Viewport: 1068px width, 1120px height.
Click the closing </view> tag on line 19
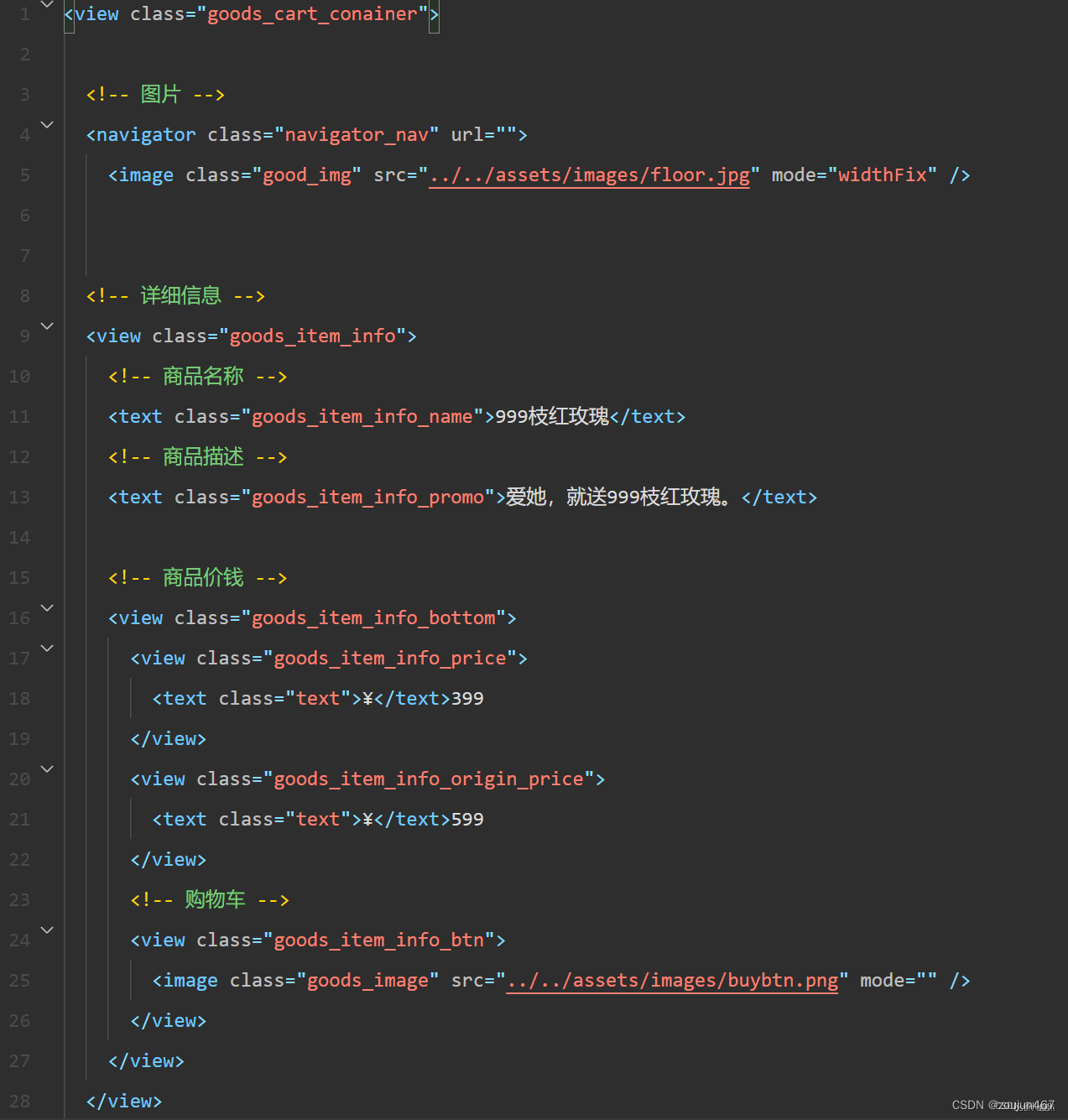169,739
